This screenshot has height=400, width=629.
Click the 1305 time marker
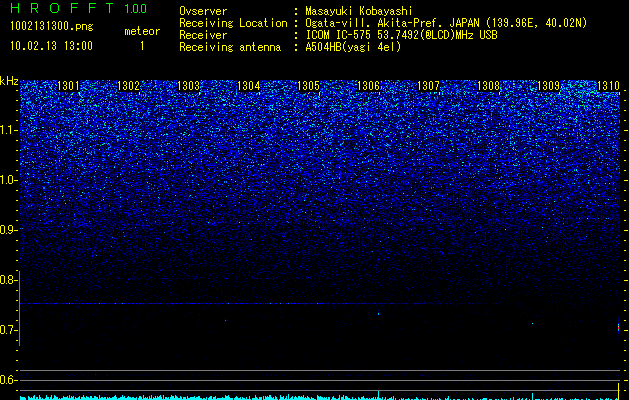[308, 86]
